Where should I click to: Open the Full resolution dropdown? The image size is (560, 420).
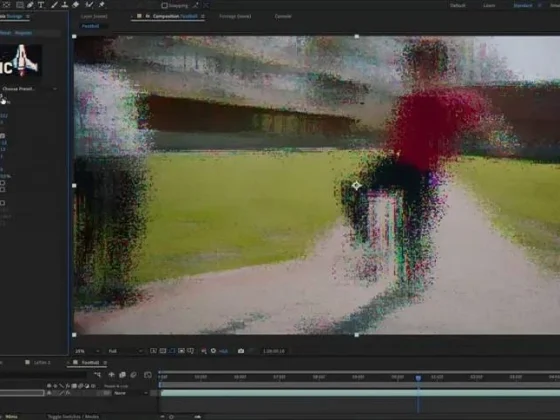coord(125,351)
